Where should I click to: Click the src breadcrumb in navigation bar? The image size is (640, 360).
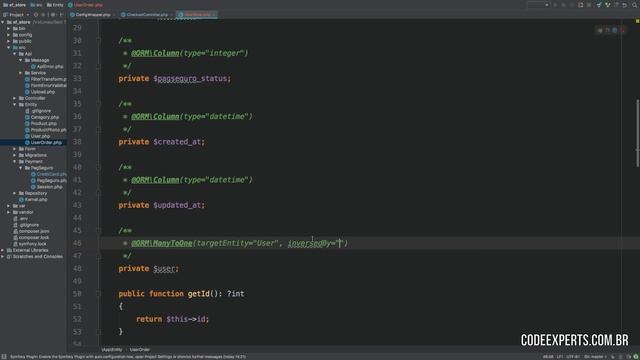pyautogui.click(x=36, y=5)
